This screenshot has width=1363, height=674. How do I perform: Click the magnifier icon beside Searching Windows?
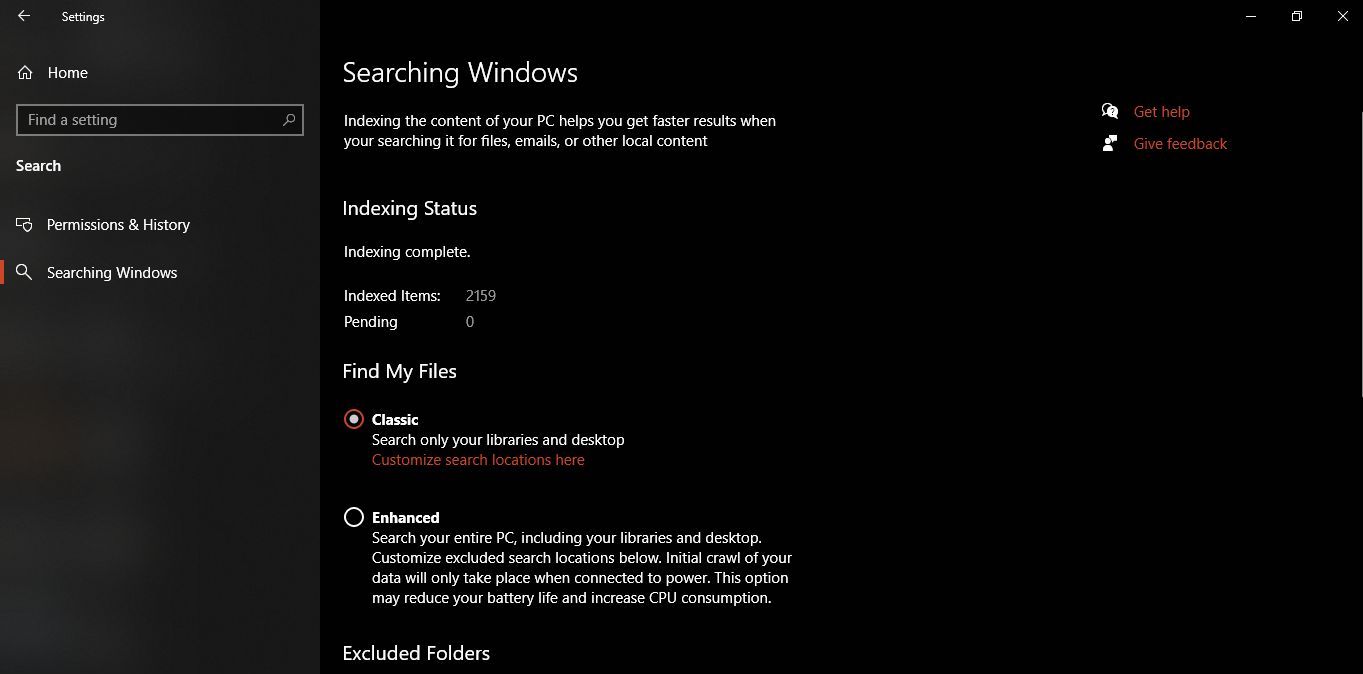click(23, 272)
